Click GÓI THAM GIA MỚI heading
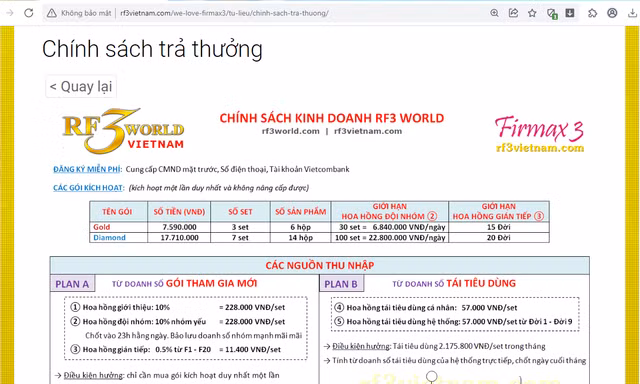The height and width of the screenshot is (384, 640). pos(211,283)
